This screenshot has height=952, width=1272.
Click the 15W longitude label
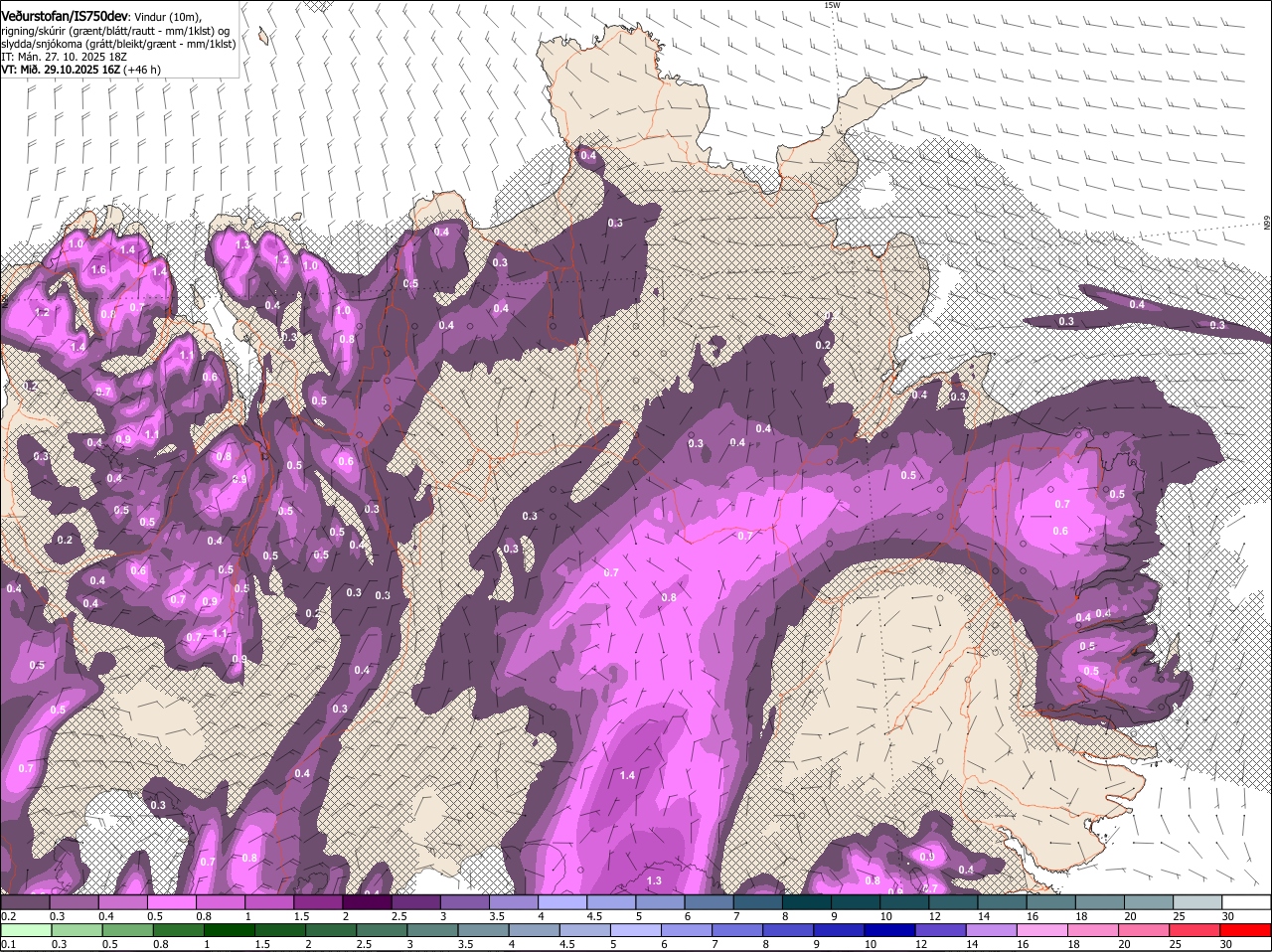click(x=832, y=5)
